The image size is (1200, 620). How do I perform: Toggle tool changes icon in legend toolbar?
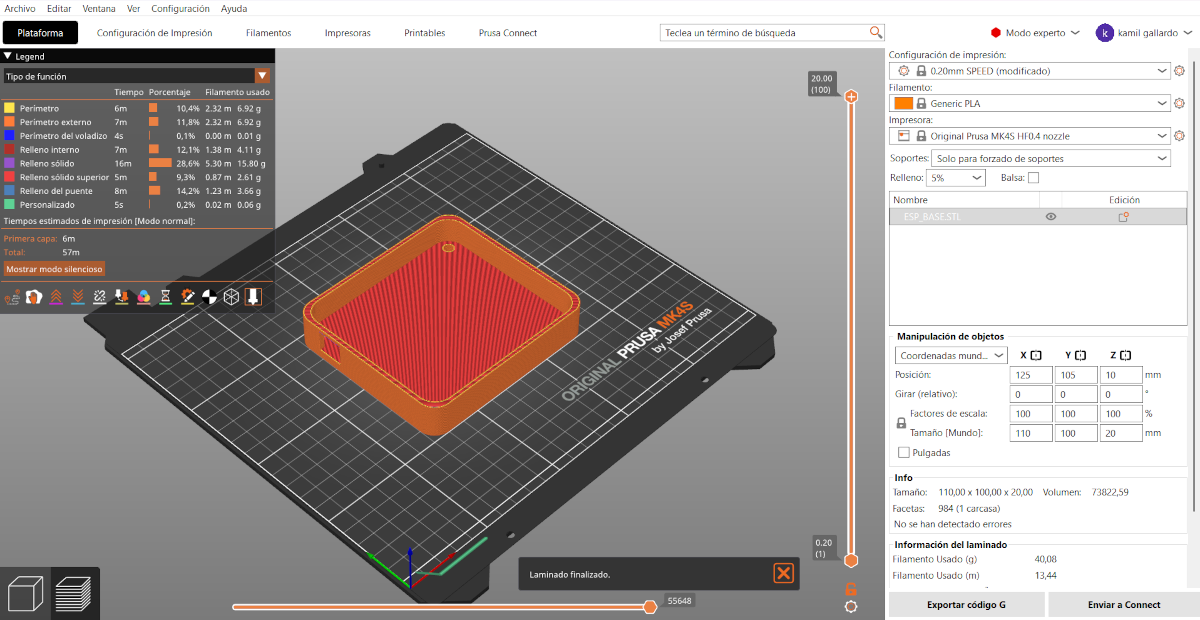[x=122, y=296]
